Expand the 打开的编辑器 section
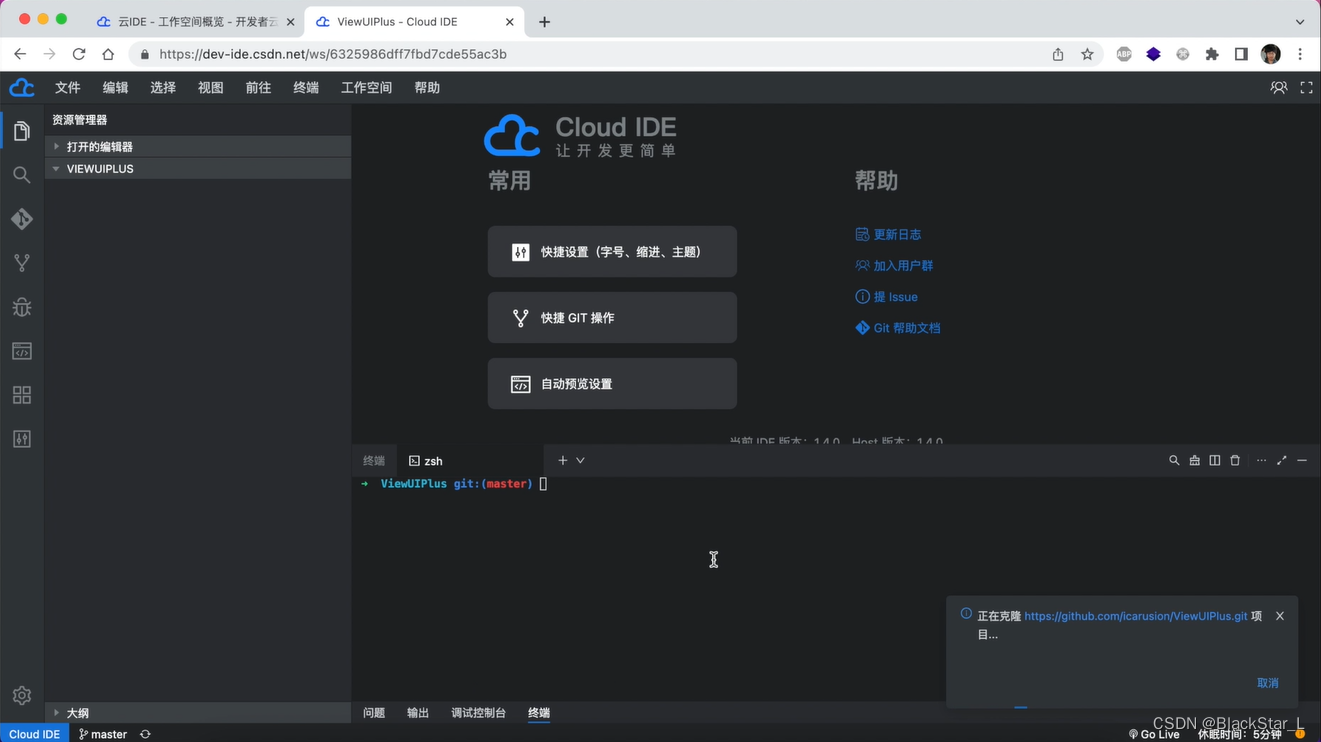Viewport: 1321px width, 742px height. [x=198, y=147]
